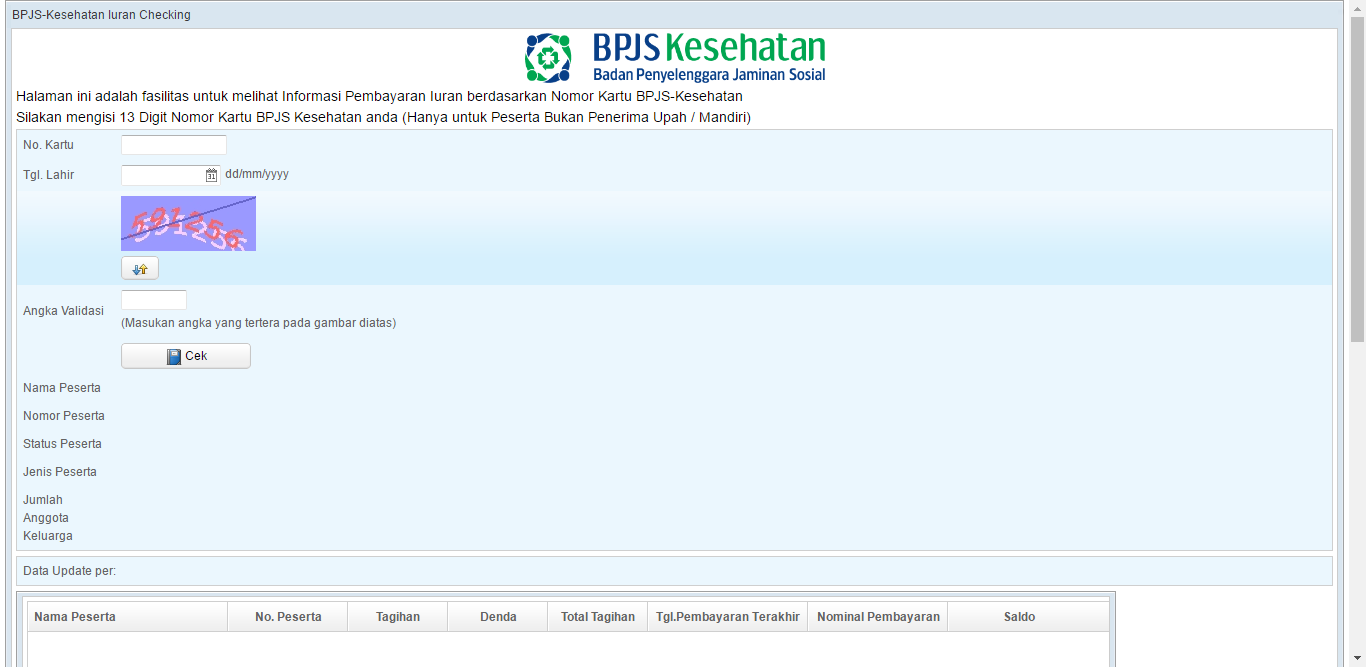Click the Saldo column header

[1028, 617]
